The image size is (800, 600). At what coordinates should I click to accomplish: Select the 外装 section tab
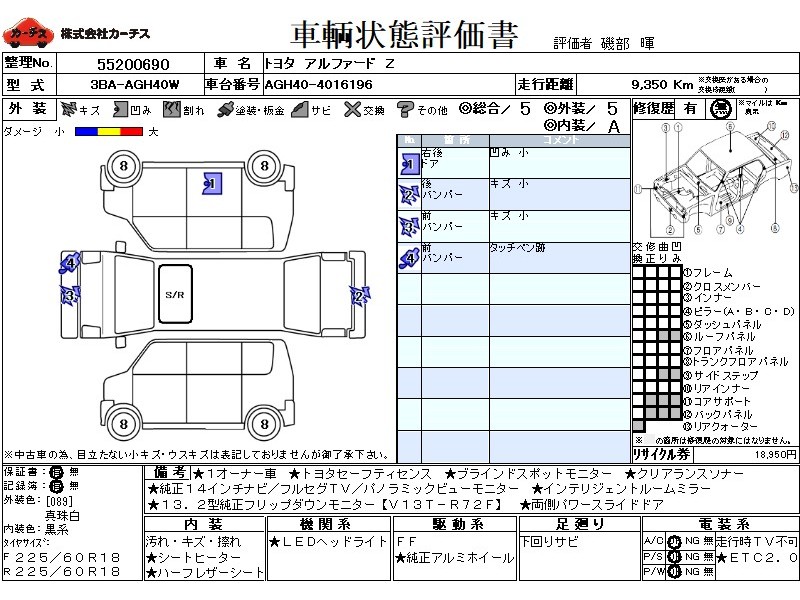(28, 110)
